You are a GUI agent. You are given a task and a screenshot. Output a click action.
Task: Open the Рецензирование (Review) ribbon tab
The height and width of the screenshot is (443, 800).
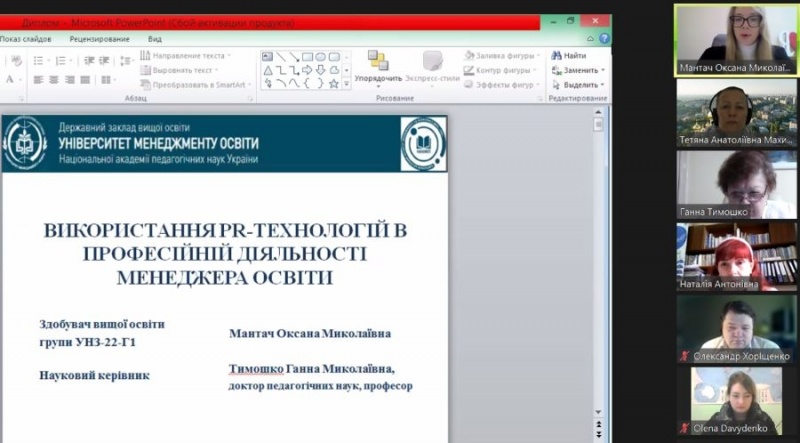click(99, 39)
